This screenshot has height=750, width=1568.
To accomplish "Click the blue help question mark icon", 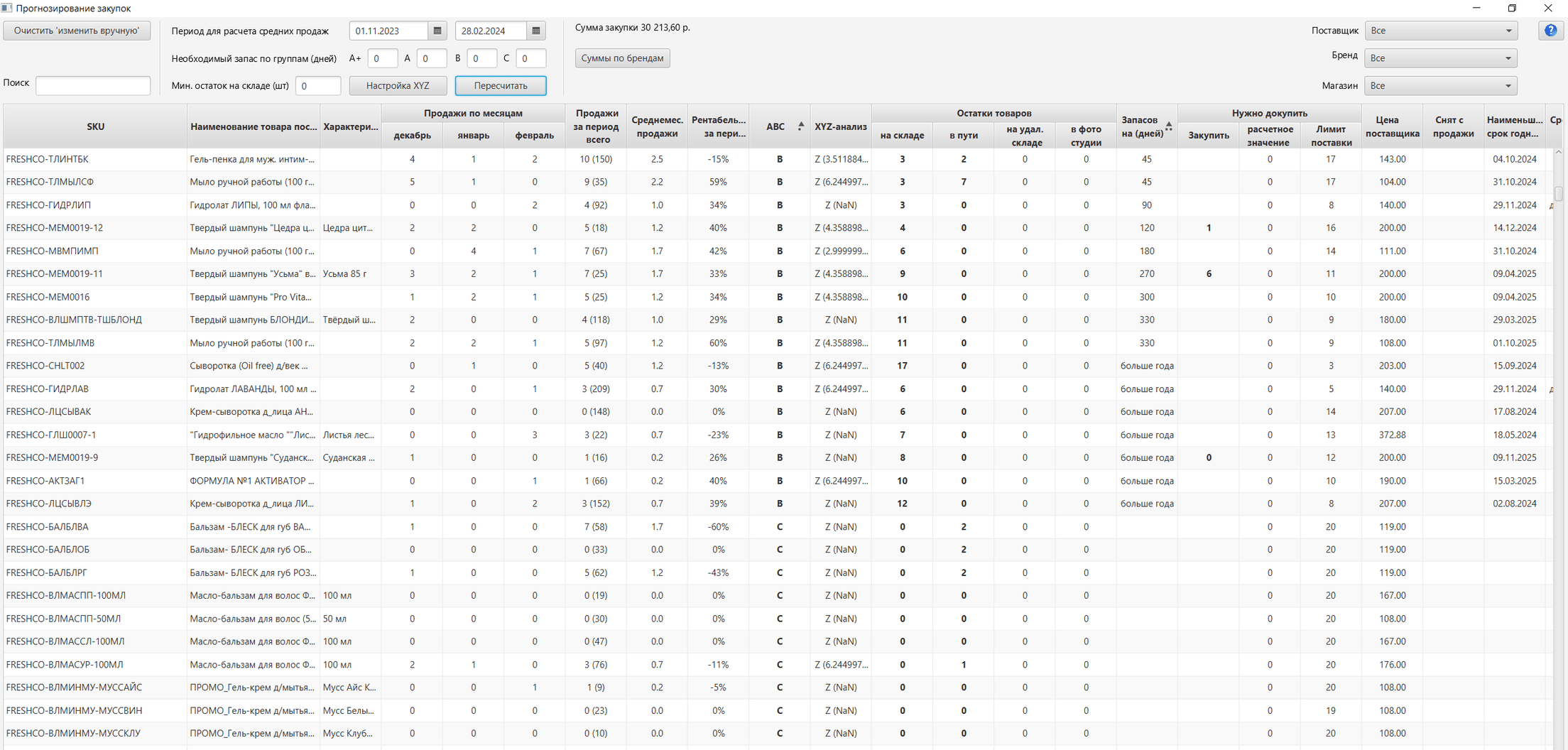I will [1551, 31].
